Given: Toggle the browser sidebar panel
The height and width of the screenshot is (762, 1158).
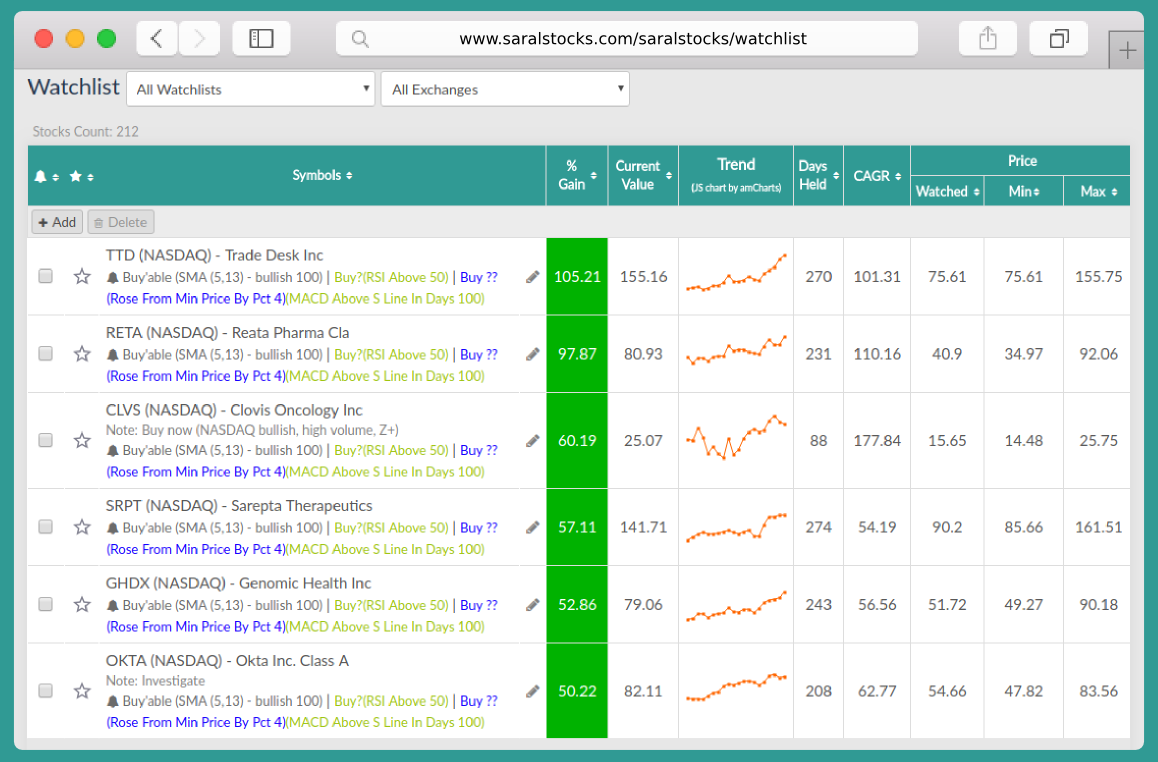Looking at the screenshot, I should click(x=261, y=38).
